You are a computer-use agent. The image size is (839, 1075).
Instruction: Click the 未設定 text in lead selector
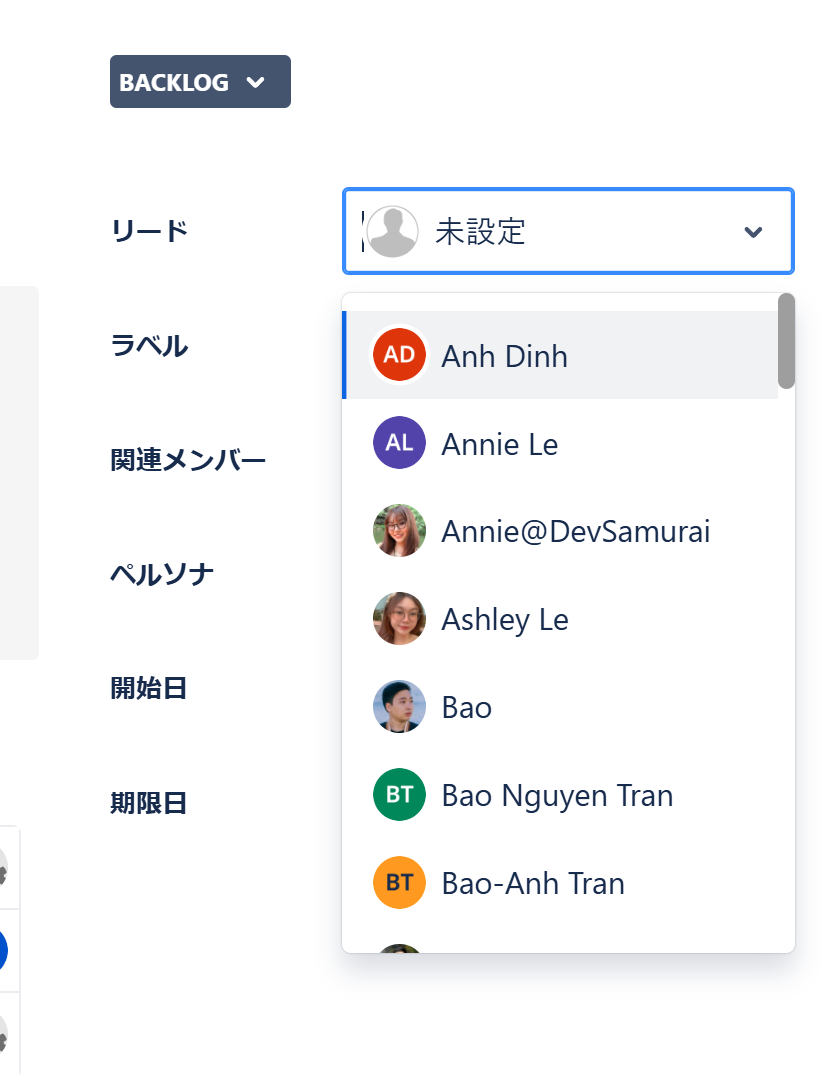click(480, 232)
